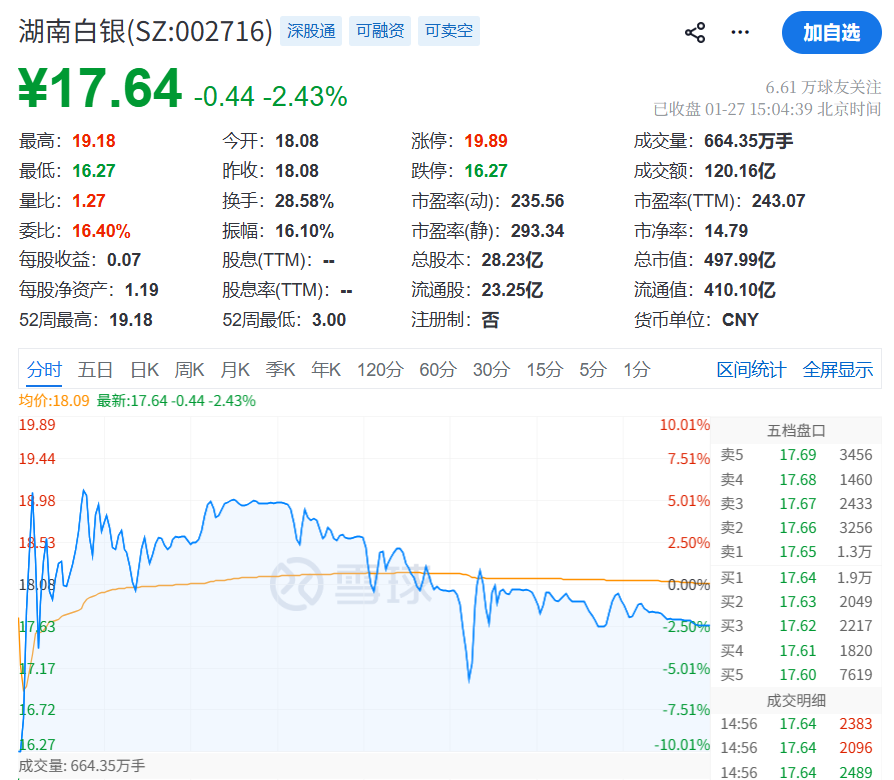Open the more options "..." menu
Screen dimensions: 894x780
pos(739,31)
